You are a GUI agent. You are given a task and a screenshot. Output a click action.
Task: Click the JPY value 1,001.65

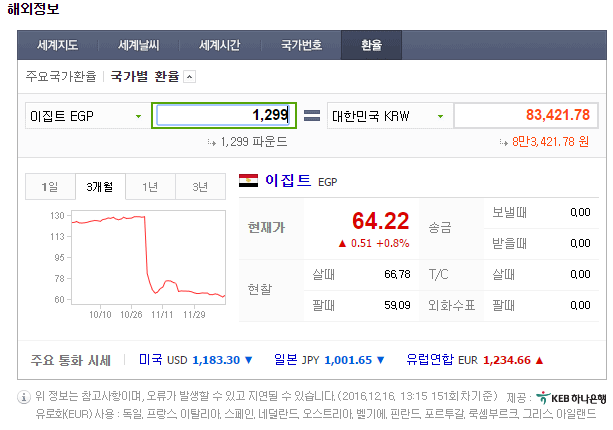coord(348,360)
